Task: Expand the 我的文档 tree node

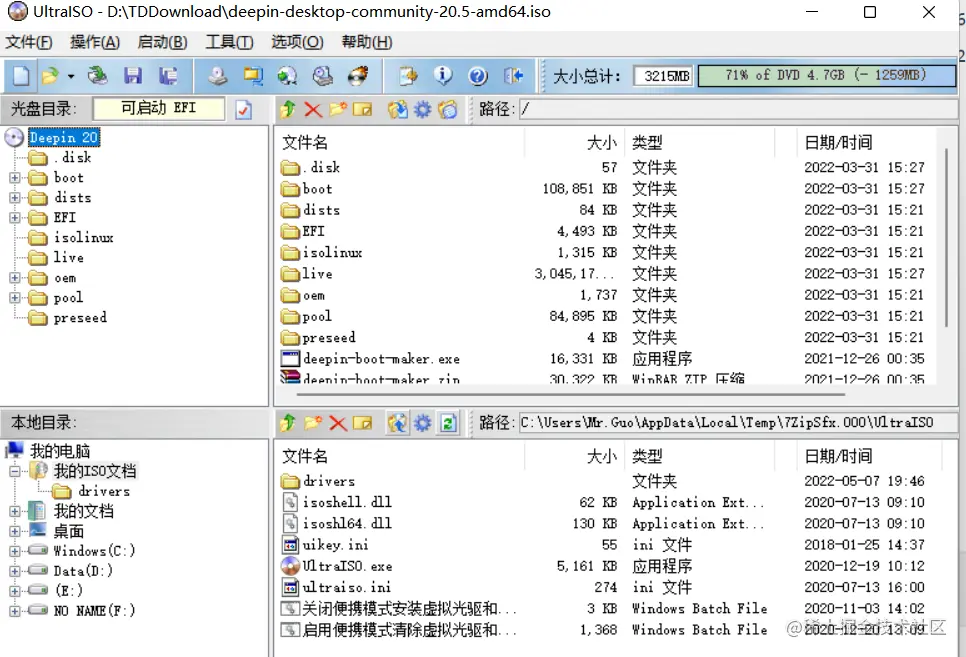Action: click(x=15, y=512)
